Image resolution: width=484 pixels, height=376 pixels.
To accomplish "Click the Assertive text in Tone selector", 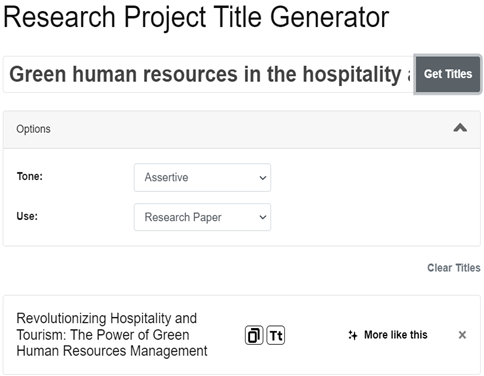I will [x=166, y=177].
